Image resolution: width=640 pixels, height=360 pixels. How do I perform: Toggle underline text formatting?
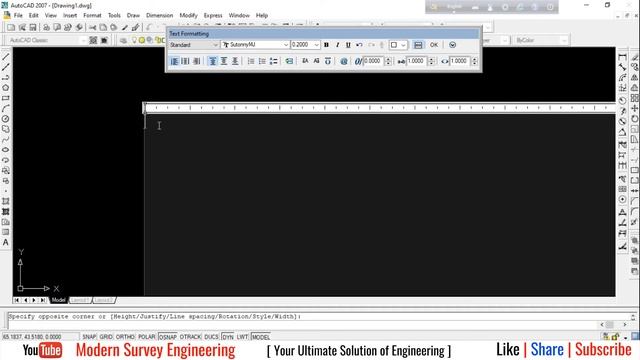(348, 45)
